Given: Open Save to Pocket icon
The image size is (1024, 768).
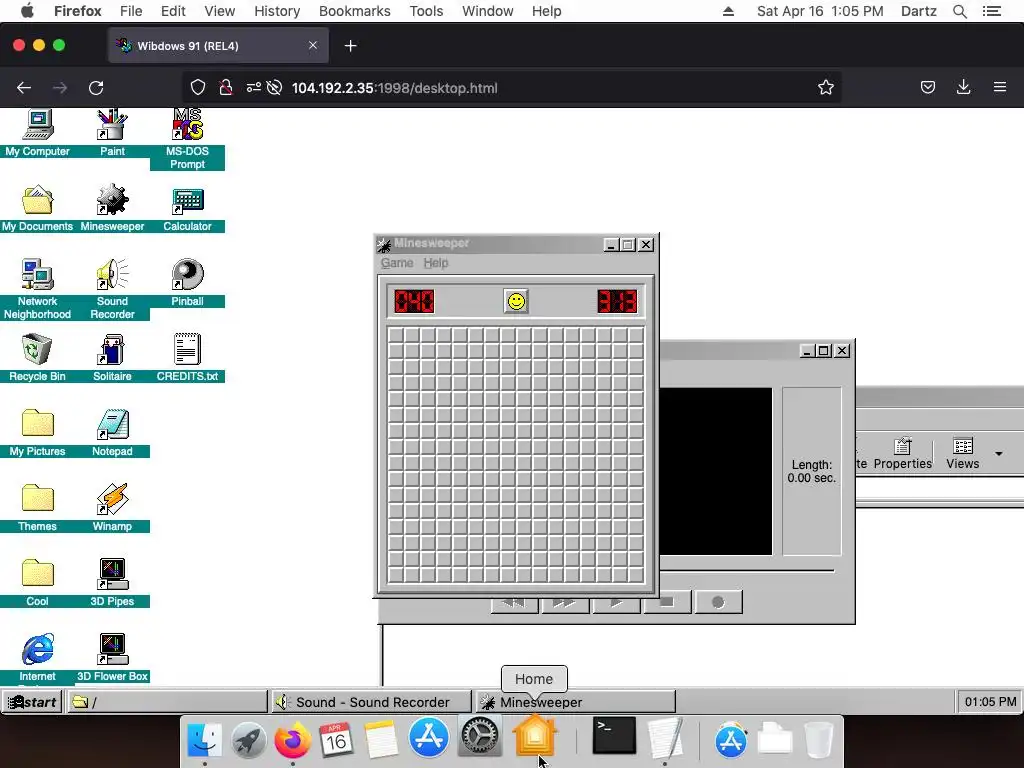Looking at the screenshot, I should pyautogui.click(x=927, y=88).
